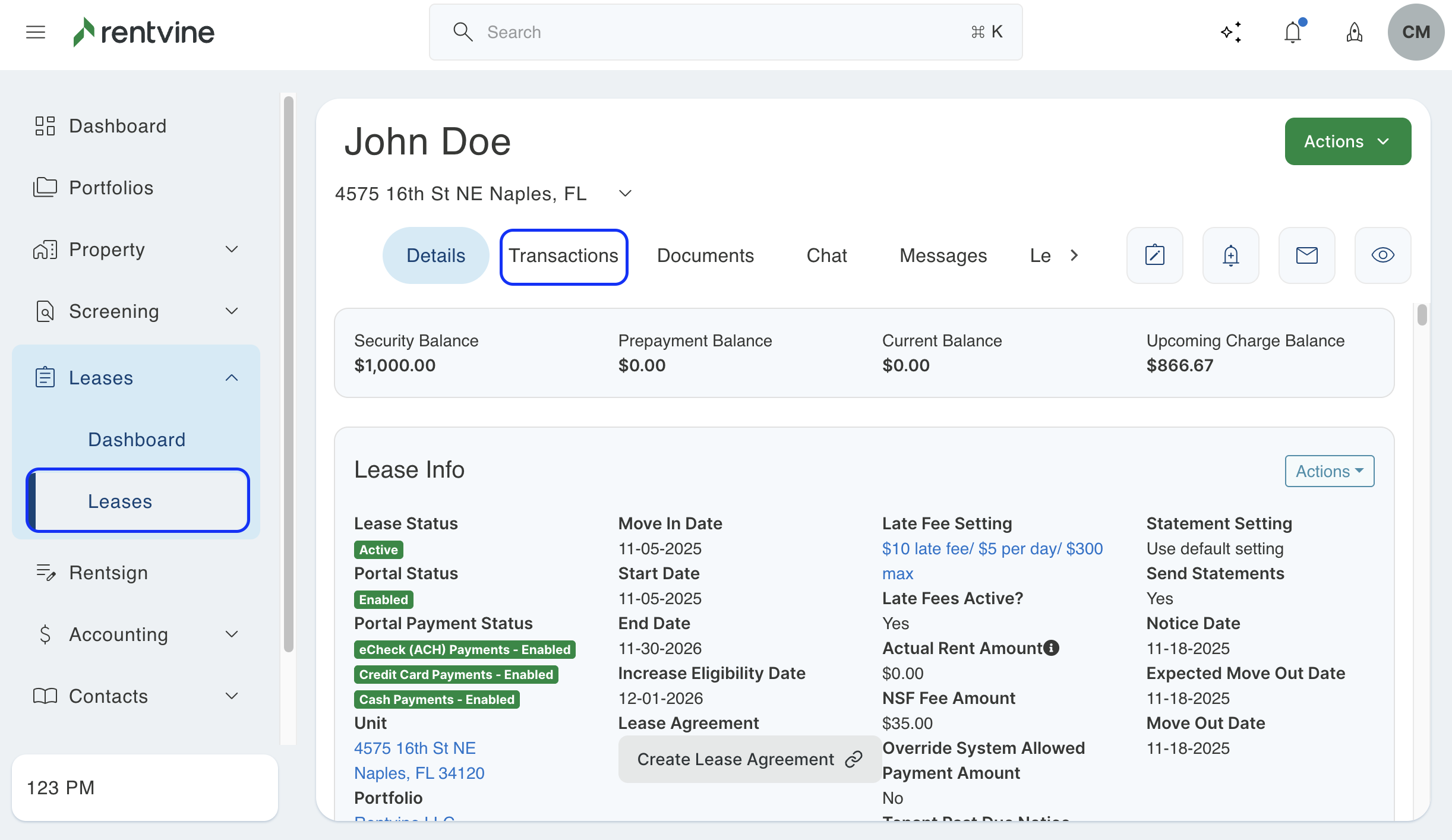Toggle the eye view icon

(1382, 255)
